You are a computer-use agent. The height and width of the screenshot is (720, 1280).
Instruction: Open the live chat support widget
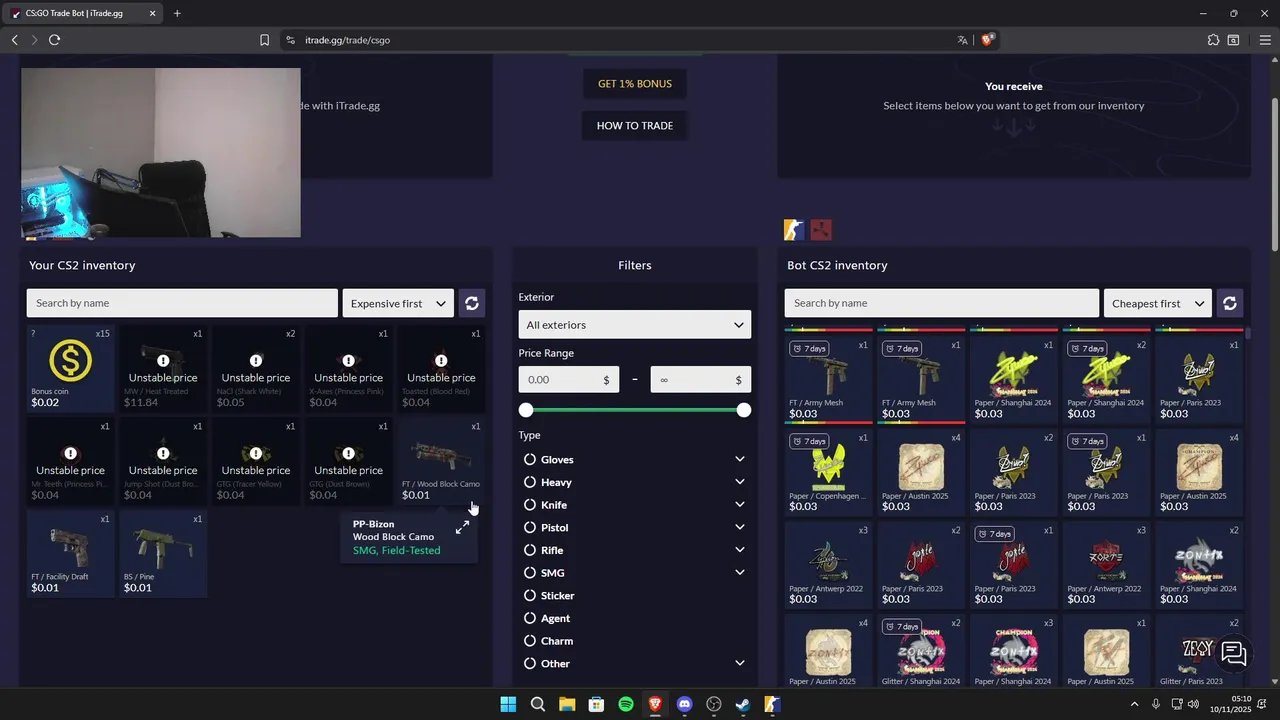point(1234,653)
